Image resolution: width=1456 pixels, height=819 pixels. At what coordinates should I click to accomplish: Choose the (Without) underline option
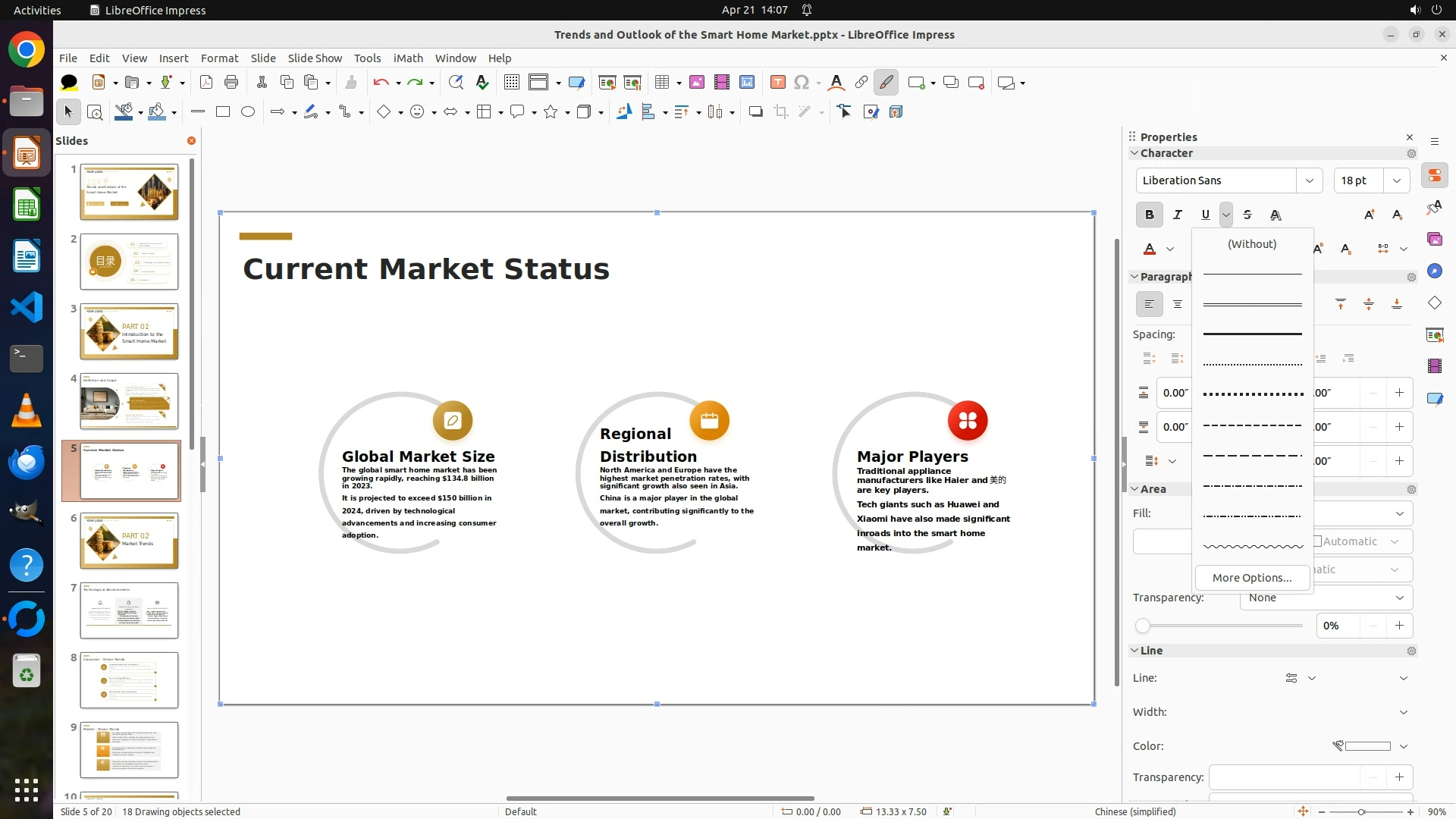point(1252,244)
